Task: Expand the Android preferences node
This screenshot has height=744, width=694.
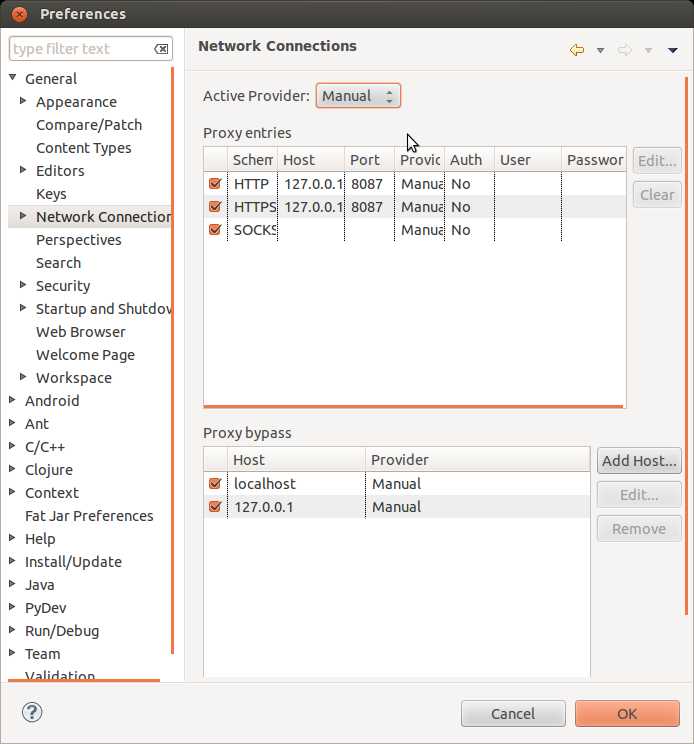Action: click(13, 400)
